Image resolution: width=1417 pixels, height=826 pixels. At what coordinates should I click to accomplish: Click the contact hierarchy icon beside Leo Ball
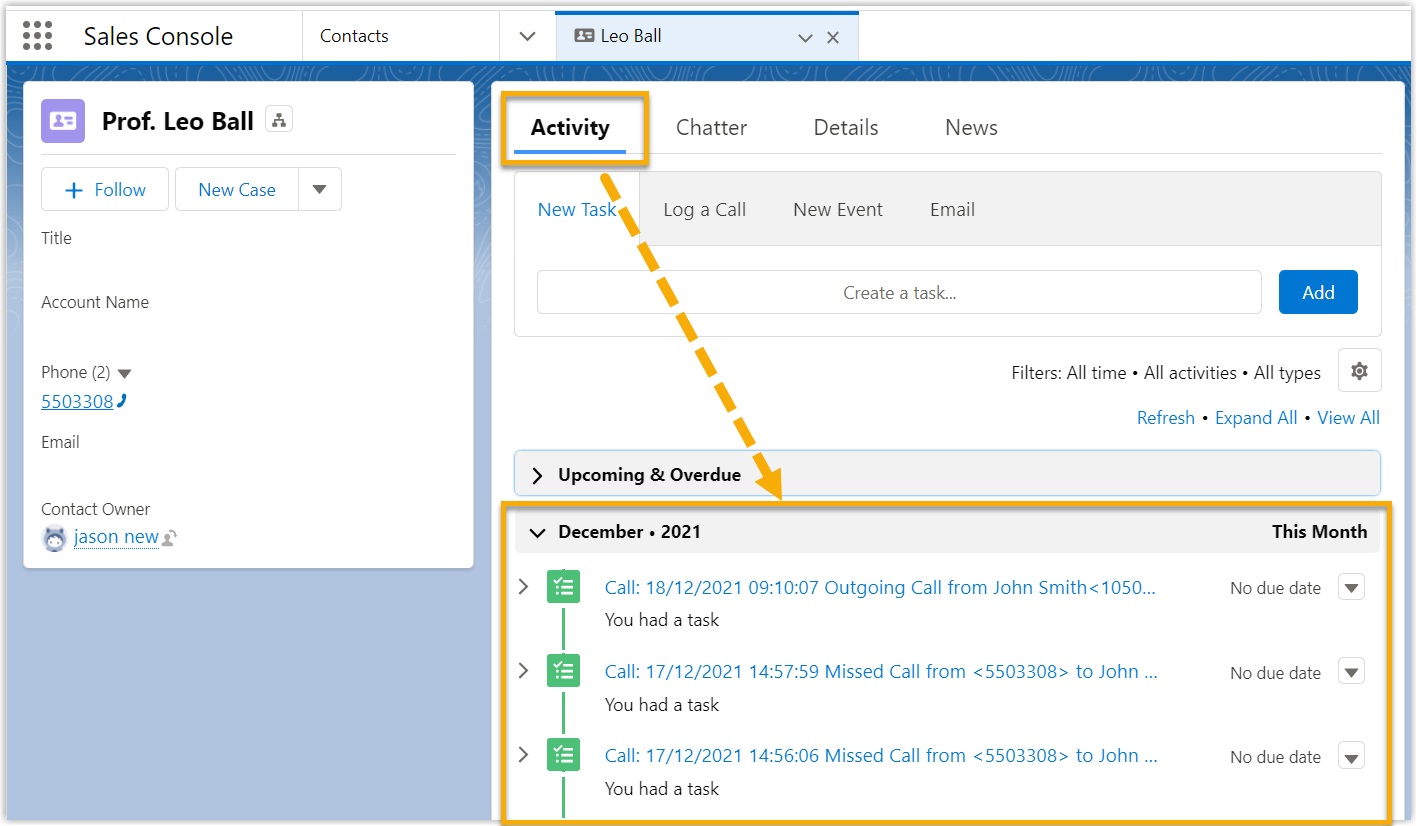coord(279,121)
